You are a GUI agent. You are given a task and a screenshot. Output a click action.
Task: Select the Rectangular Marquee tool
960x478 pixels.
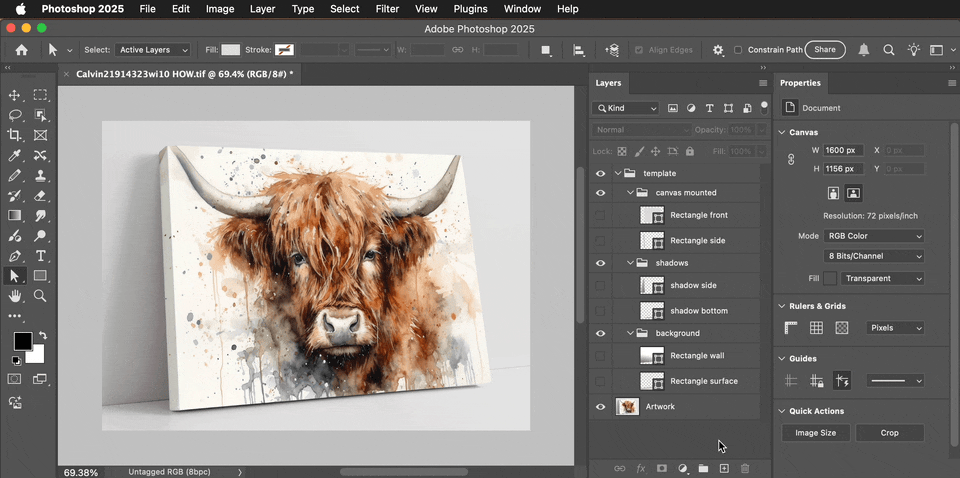pyautogui.click(x=40, y=95)
